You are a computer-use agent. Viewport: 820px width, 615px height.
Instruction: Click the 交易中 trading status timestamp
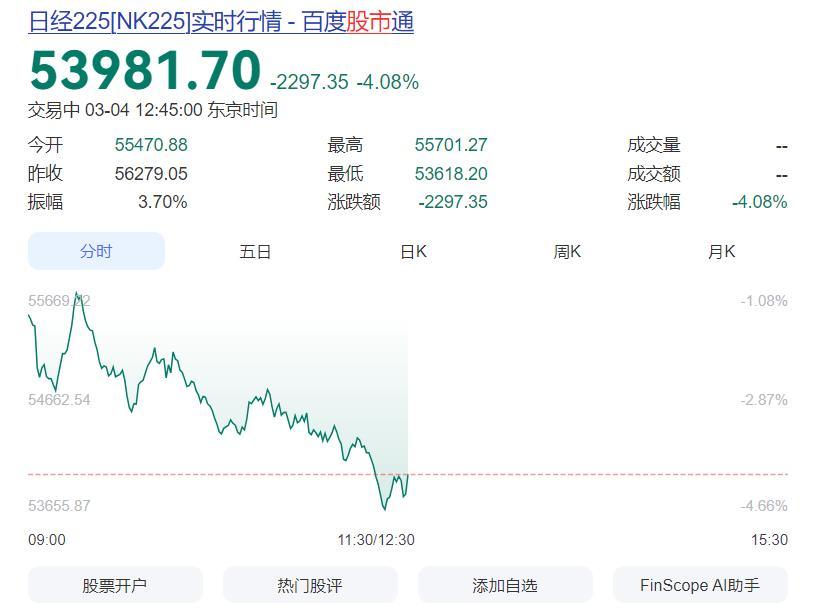152,110
